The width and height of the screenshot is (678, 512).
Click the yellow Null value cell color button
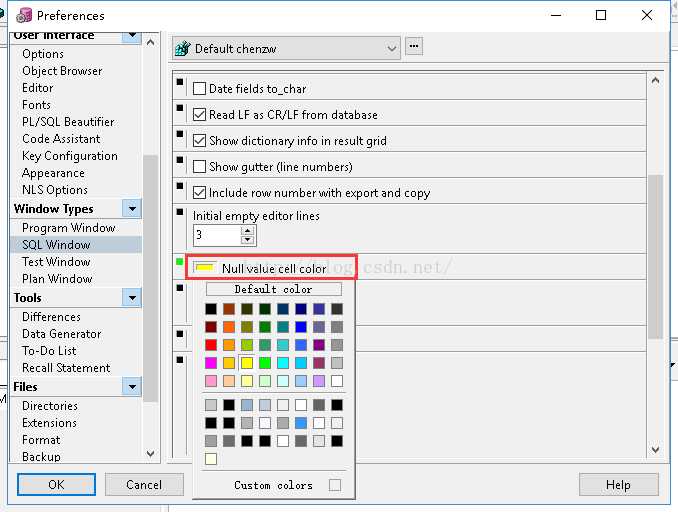(x=205, y=268)
